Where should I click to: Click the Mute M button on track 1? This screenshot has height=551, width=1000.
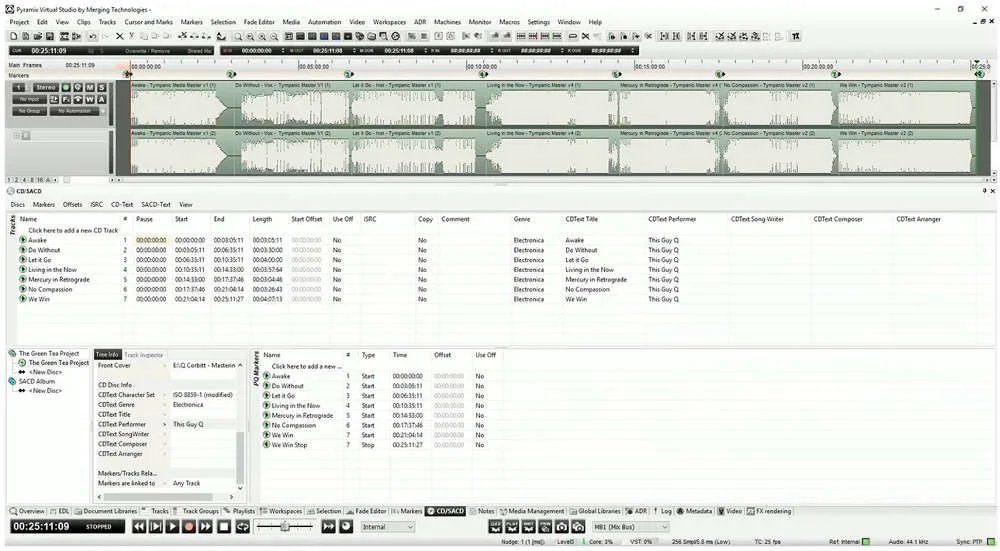[x=90, y=87]
